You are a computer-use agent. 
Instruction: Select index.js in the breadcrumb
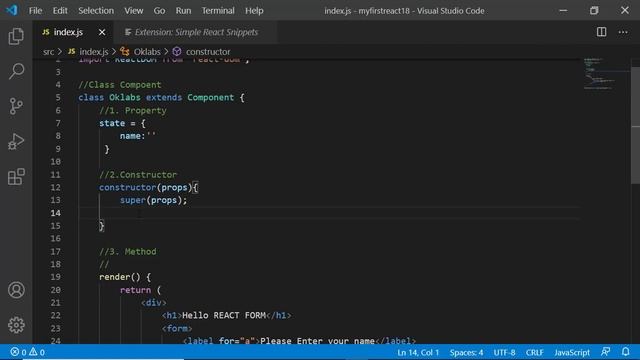pyautogui.click(x=93, y=52)
